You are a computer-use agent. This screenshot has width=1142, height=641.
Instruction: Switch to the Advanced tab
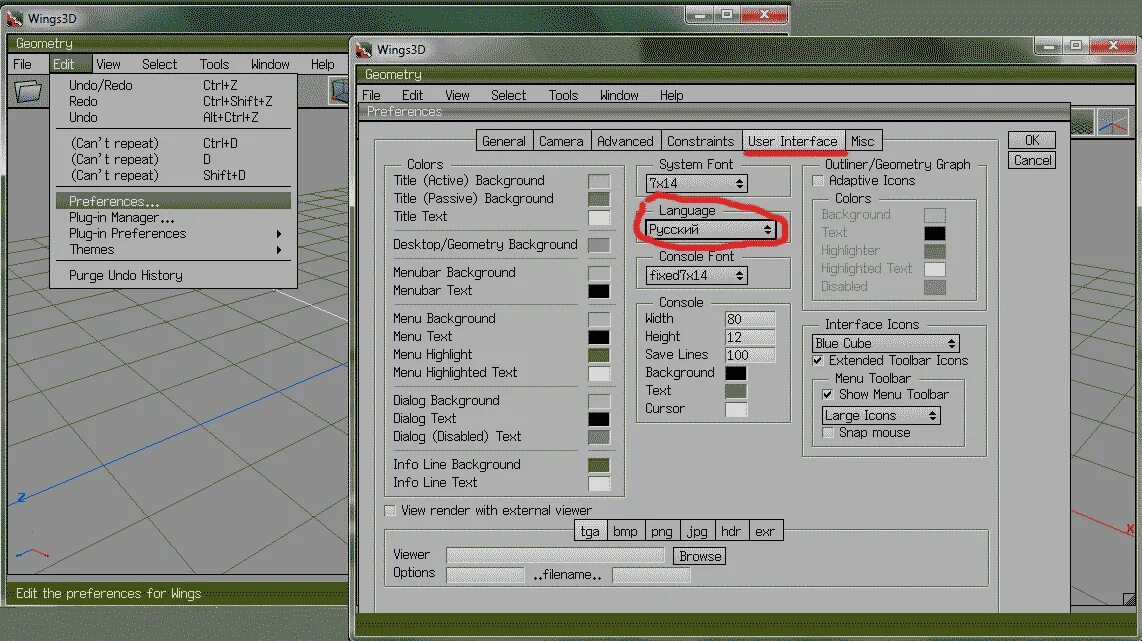(x=625, y=141)
